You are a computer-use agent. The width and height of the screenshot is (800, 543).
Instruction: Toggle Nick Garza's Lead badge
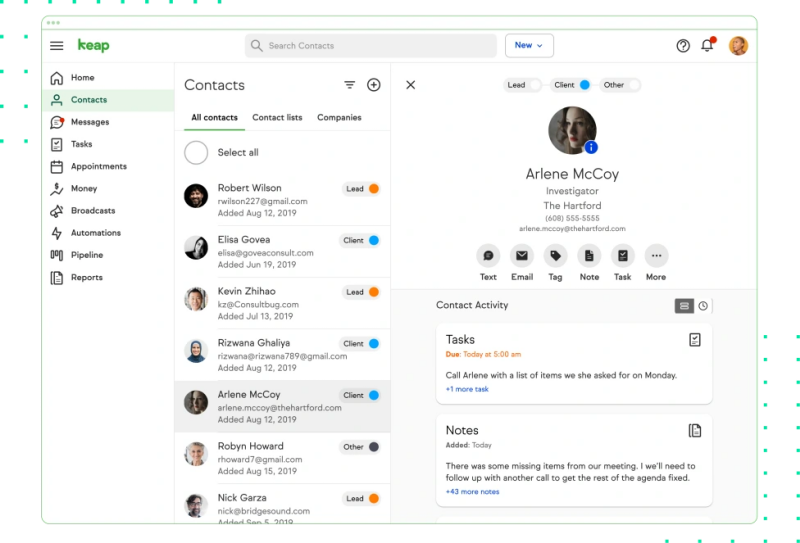[361, 499]
